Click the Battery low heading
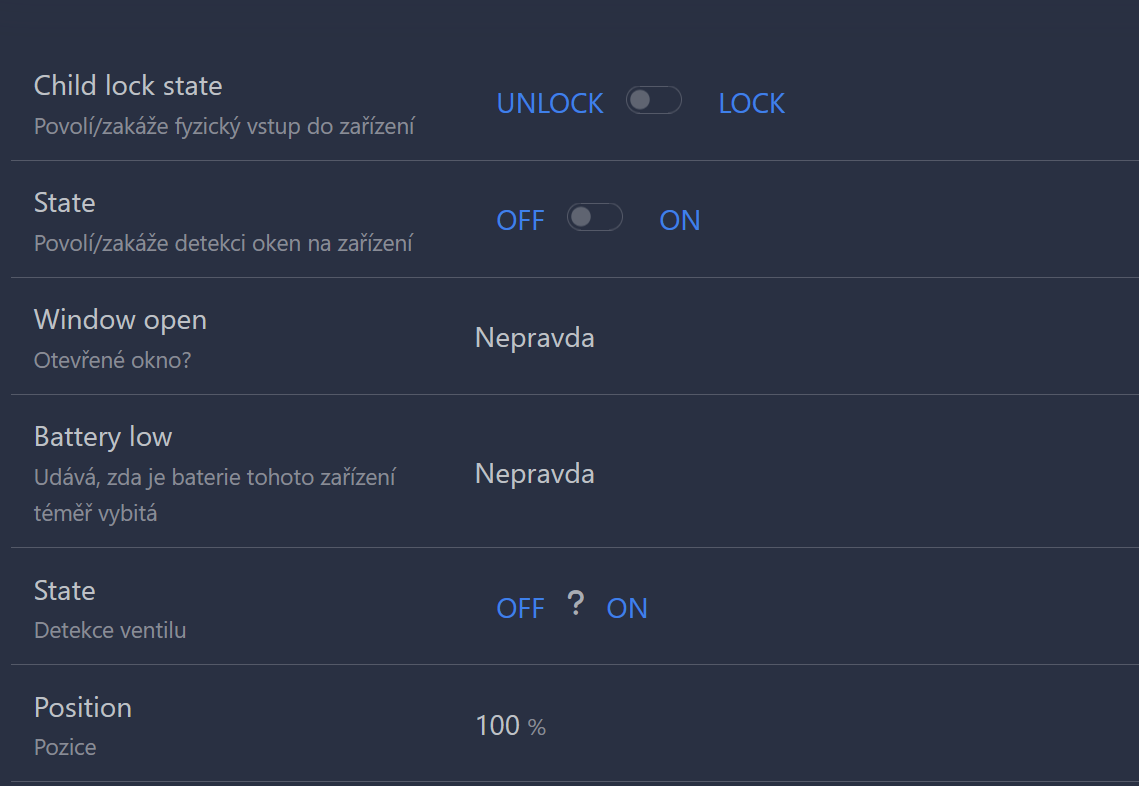 point(103,437)
